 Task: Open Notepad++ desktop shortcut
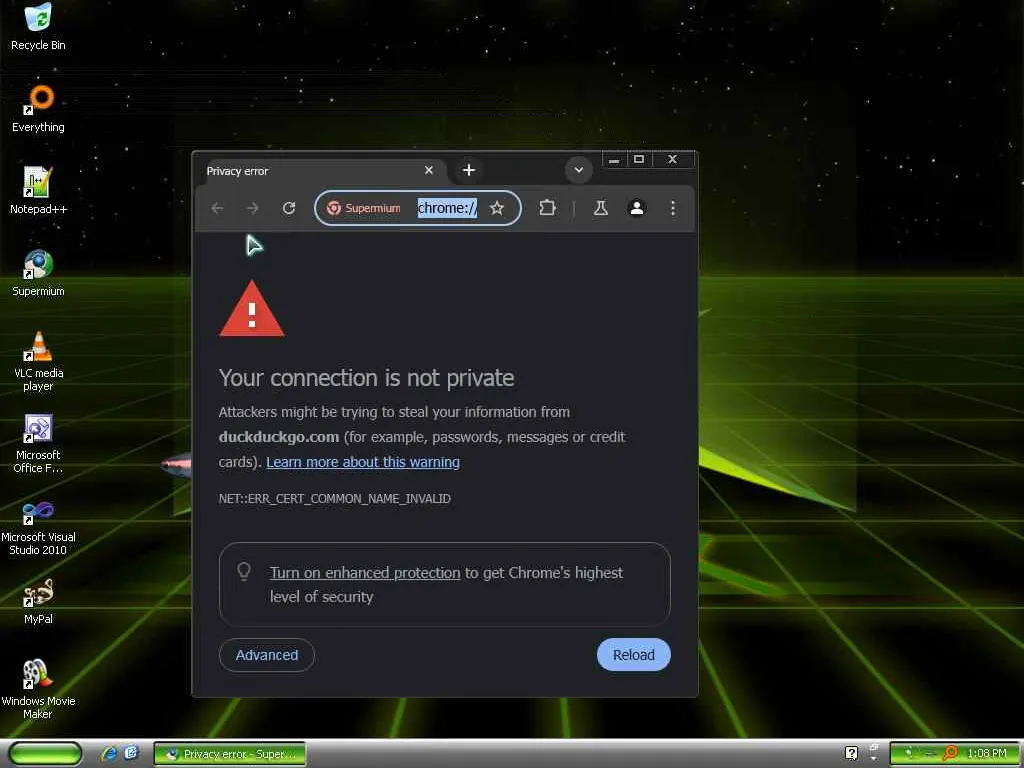(x=39, y=191)
